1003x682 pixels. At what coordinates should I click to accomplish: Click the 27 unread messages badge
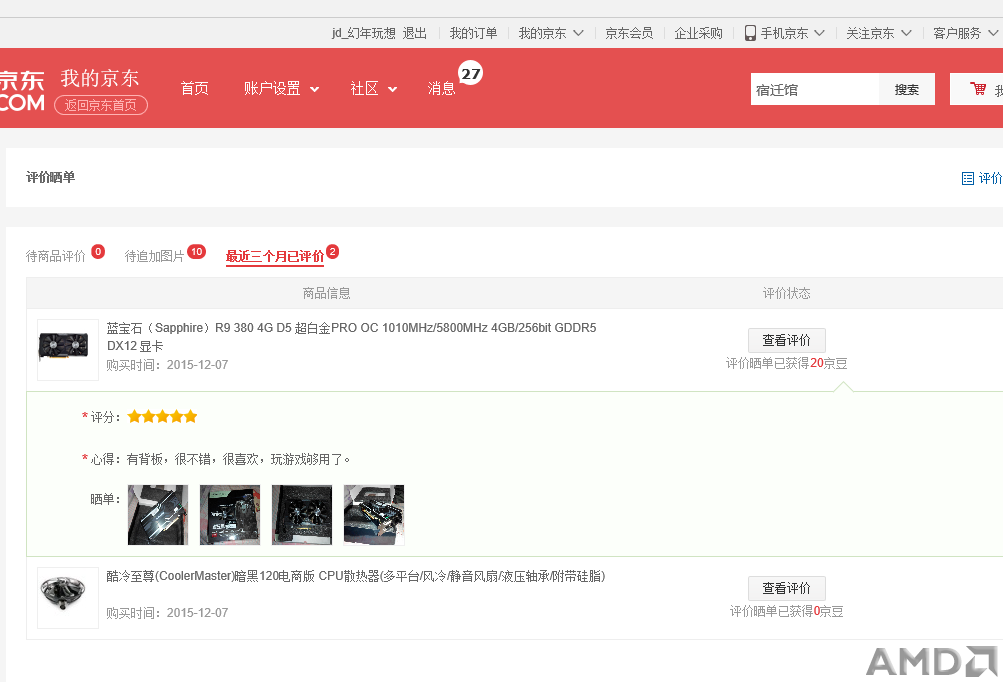coord(471,74)
